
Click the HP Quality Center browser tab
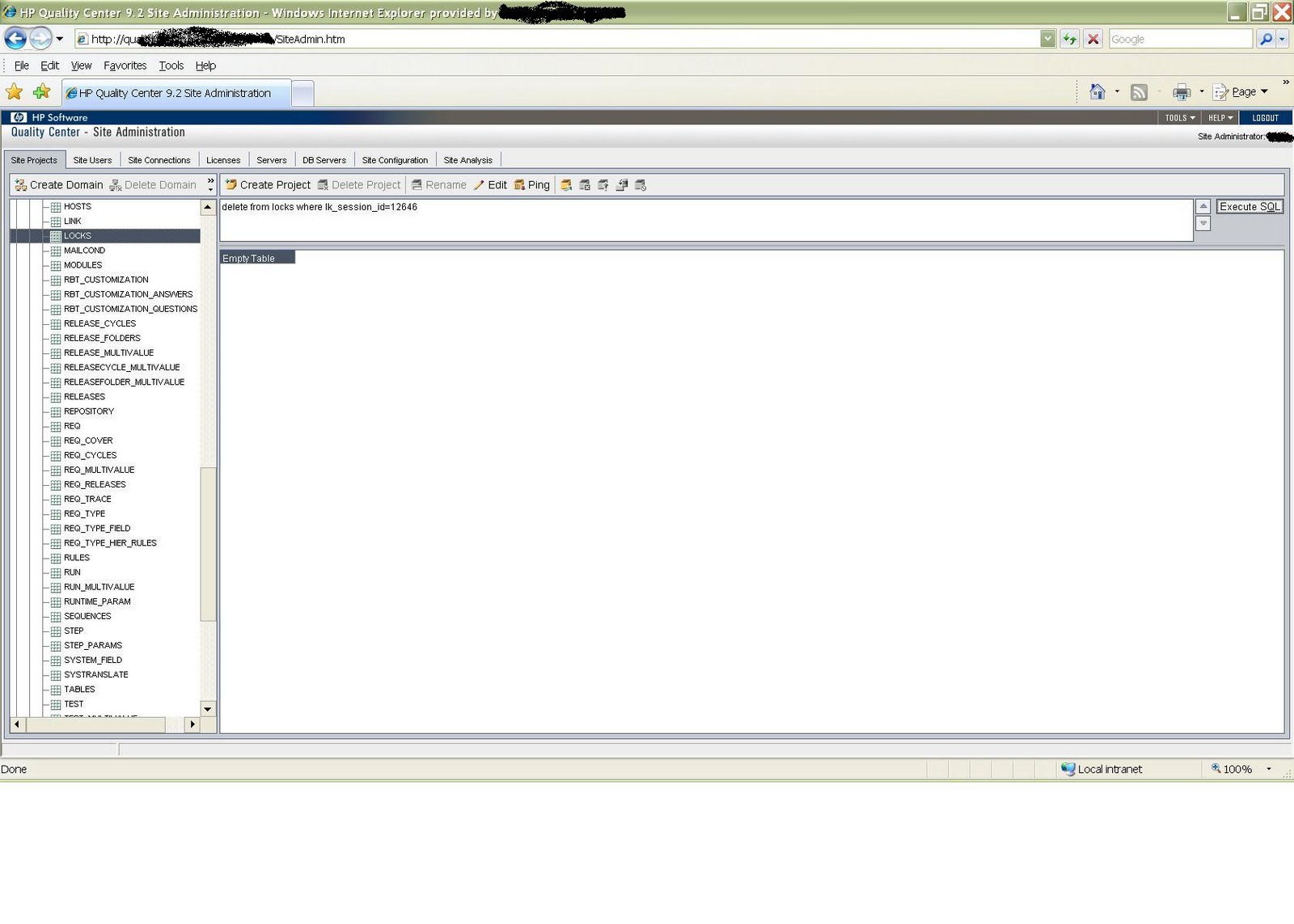(176, 93)
